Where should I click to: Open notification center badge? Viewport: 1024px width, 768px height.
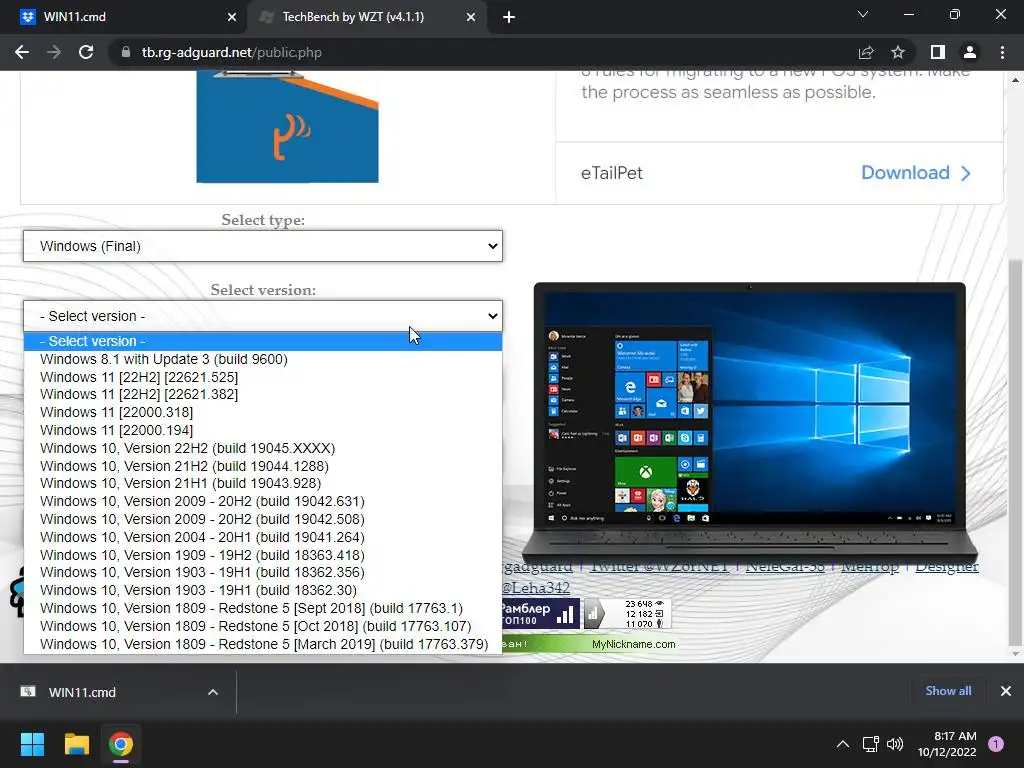tap(996, 744)
